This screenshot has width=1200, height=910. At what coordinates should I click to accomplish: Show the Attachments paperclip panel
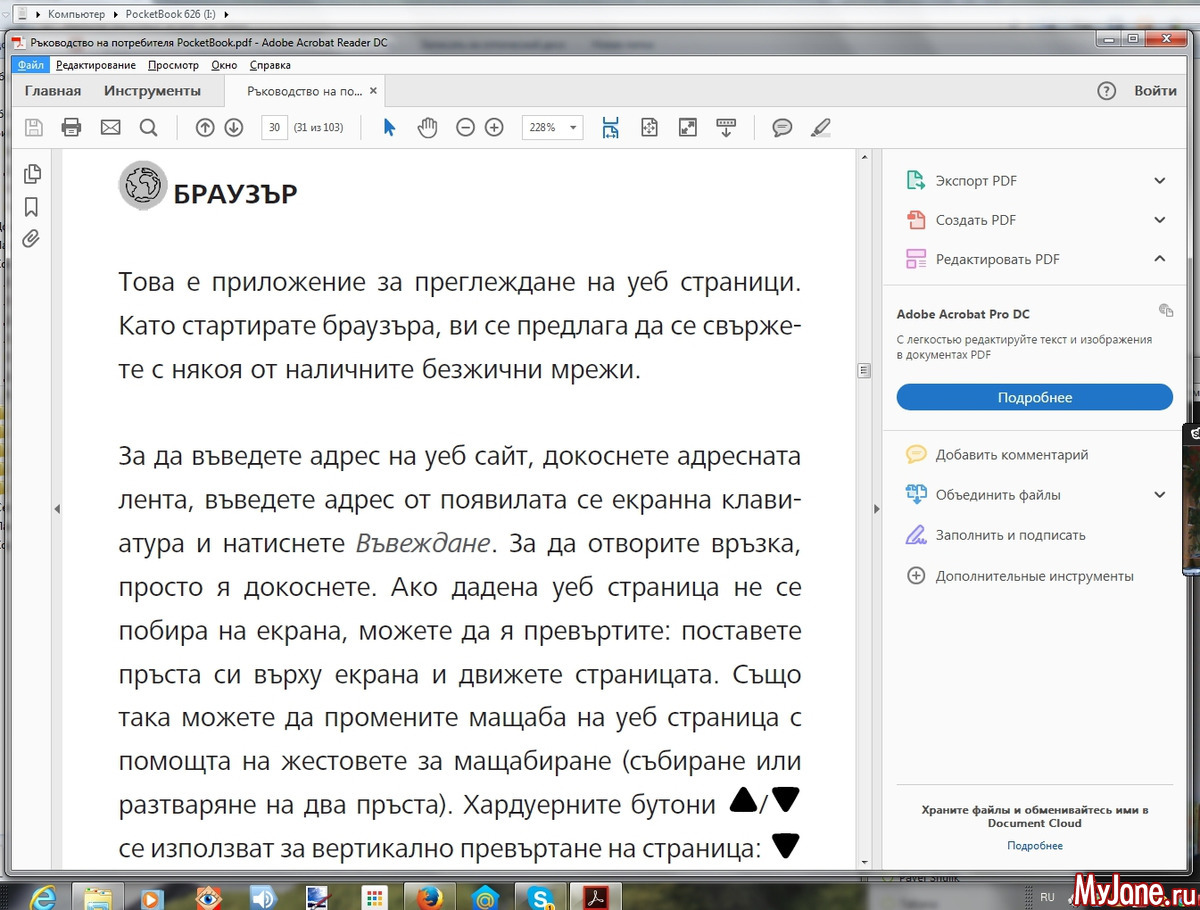point(32,238)
